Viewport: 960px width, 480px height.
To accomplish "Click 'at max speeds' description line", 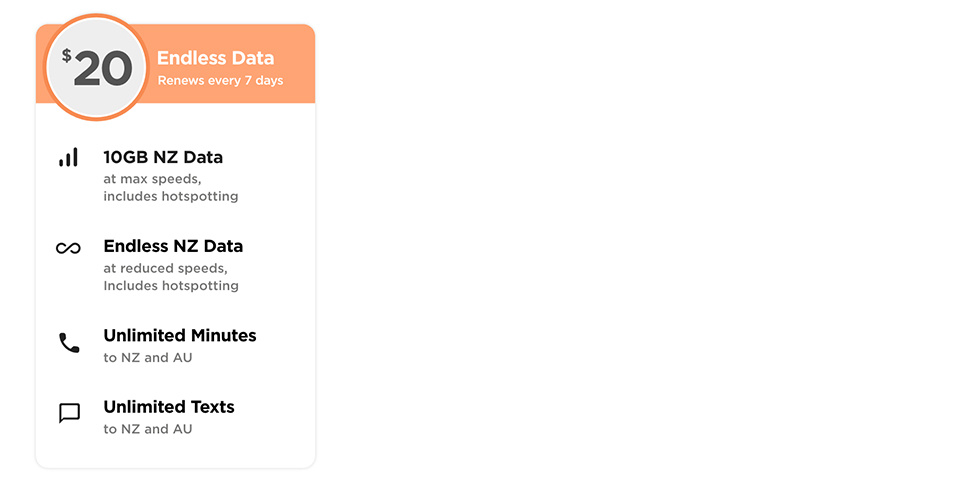I will click(152, 179).
